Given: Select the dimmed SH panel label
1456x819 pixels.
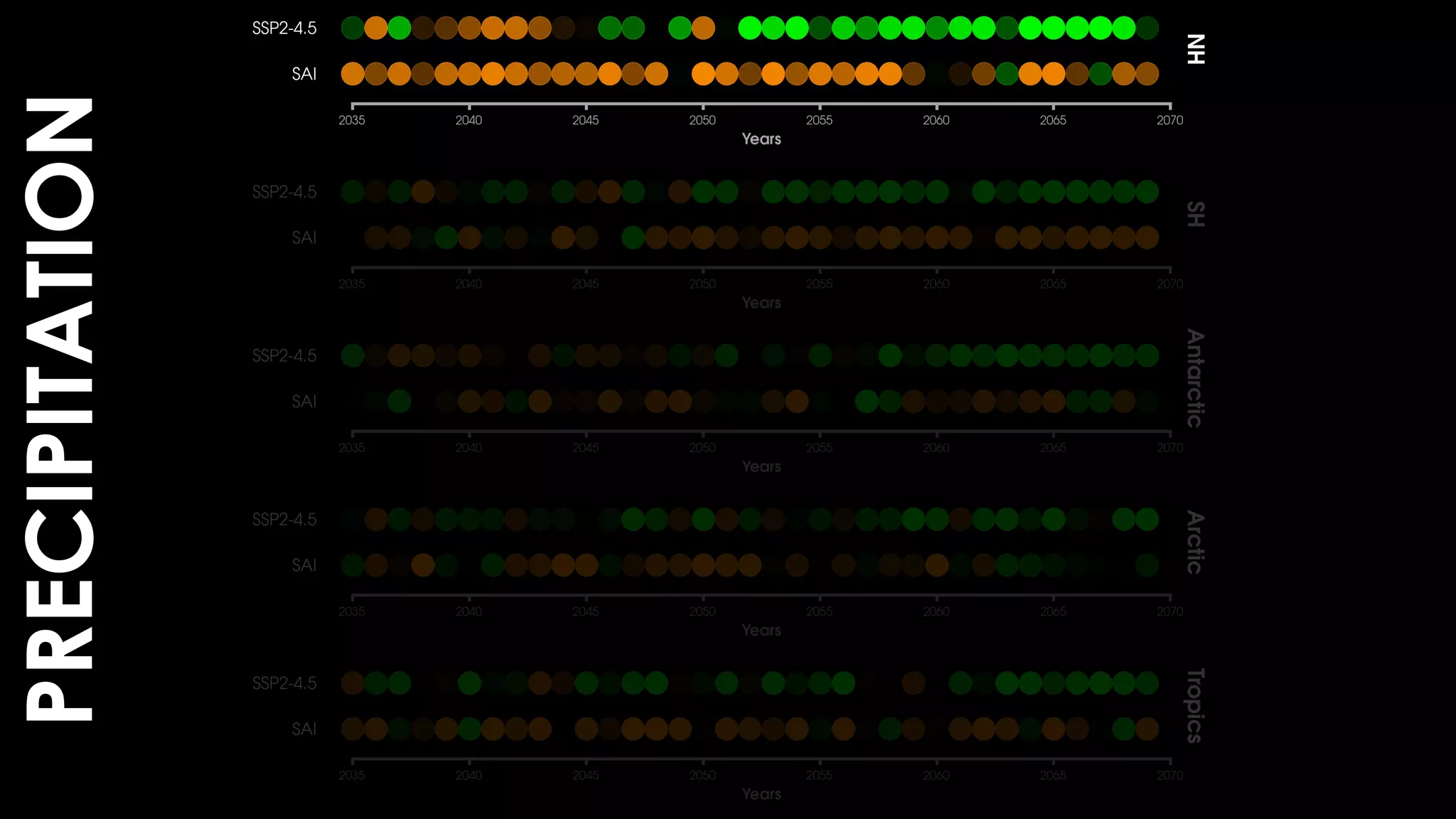Looking at the screenshot, I should [x=1196, y=214].
